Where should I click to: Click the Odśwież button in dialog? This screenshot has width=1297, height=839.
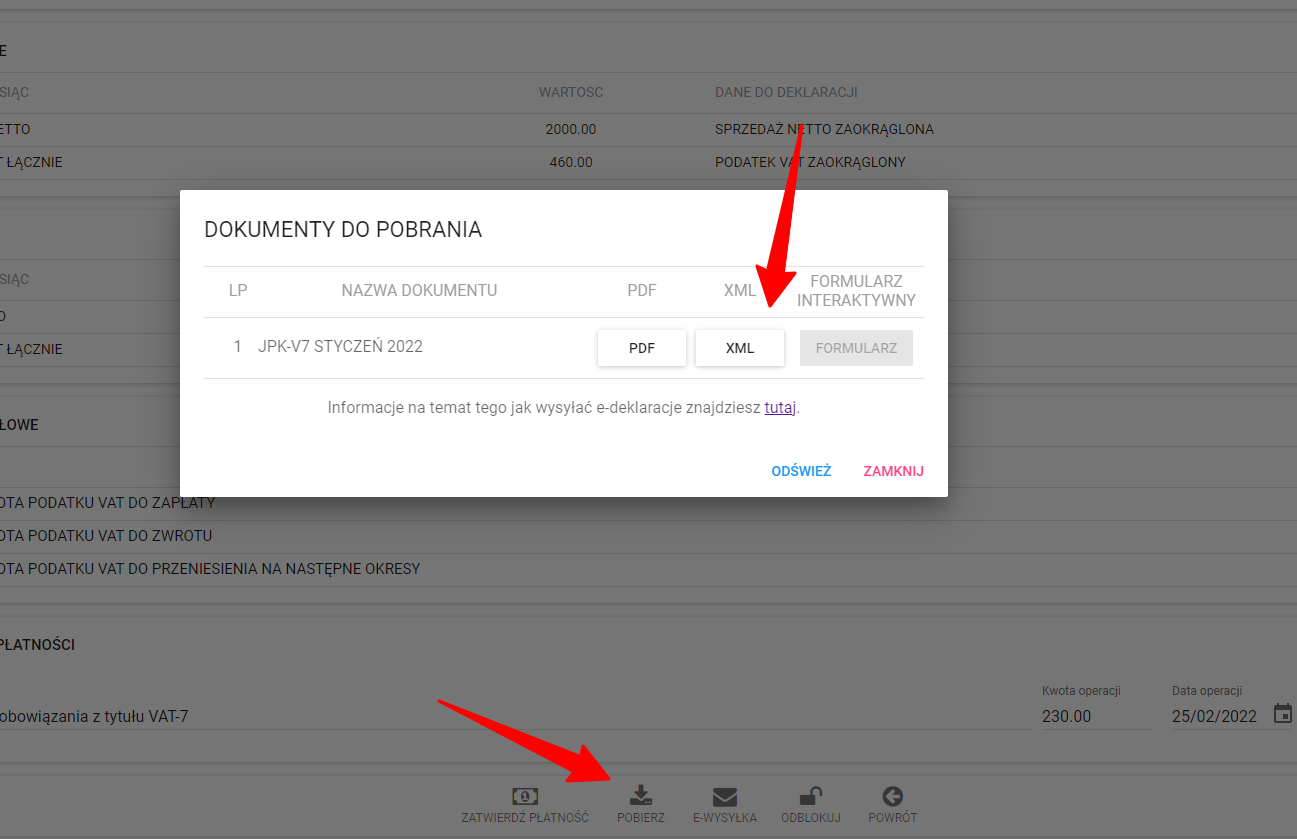pyautogui.click(x=801, y=471)
